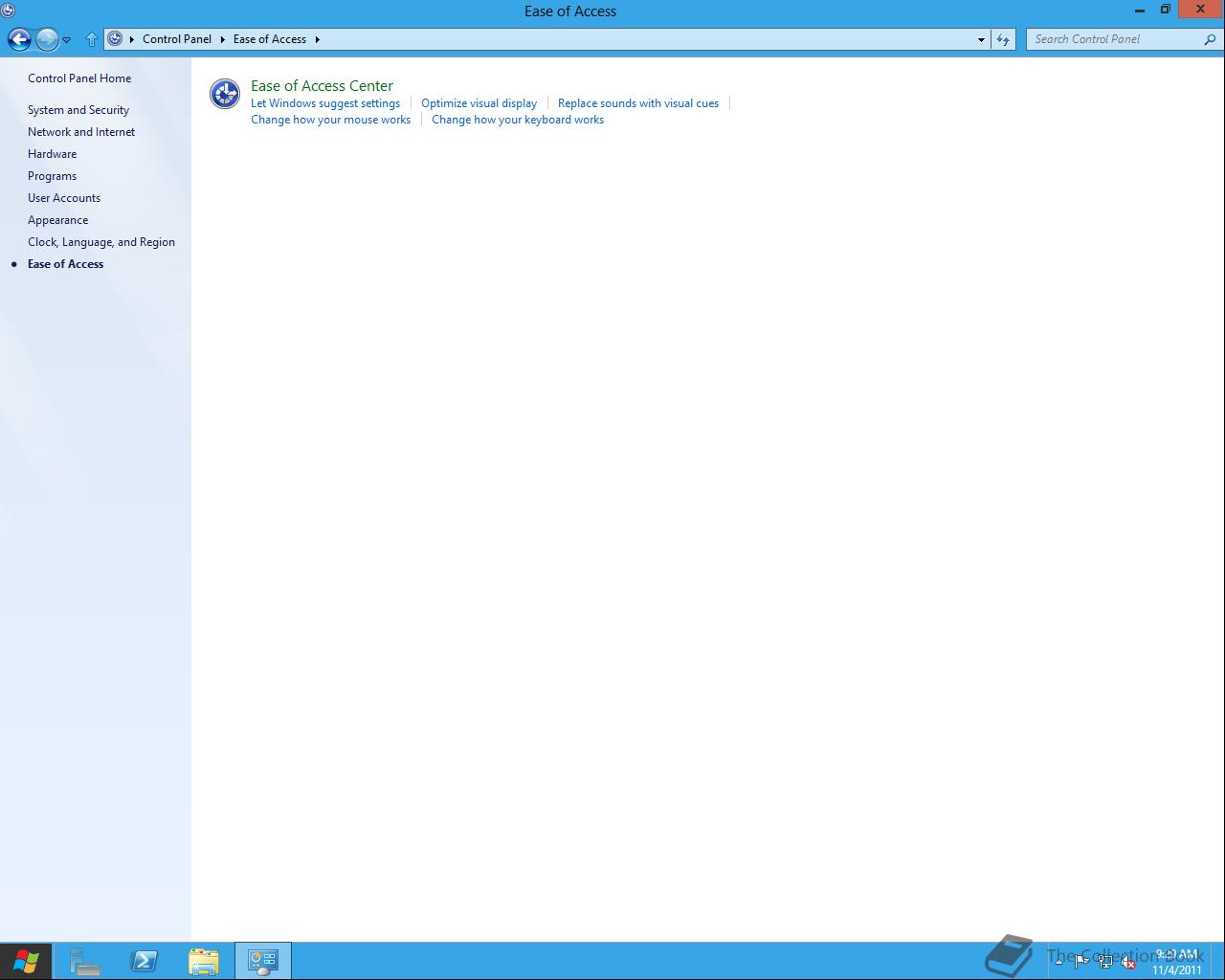Open the System and Security category
Screen dimensions: 1225x980
[x=78, y=110]
